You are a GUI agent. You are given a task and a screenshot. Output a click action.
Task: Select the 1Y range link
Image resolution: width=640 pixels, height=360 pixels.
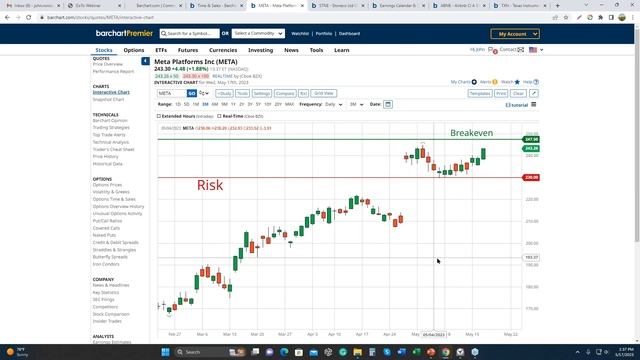[233, 104]
